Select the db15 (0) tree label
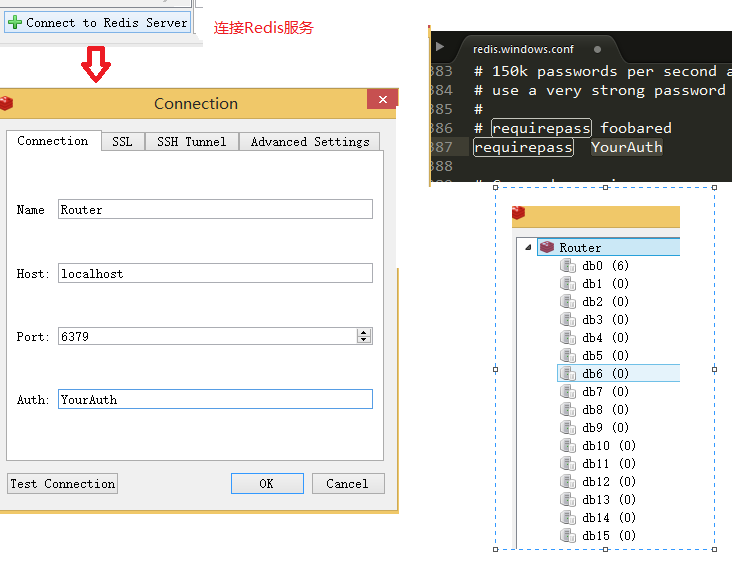 coord(609,536)
